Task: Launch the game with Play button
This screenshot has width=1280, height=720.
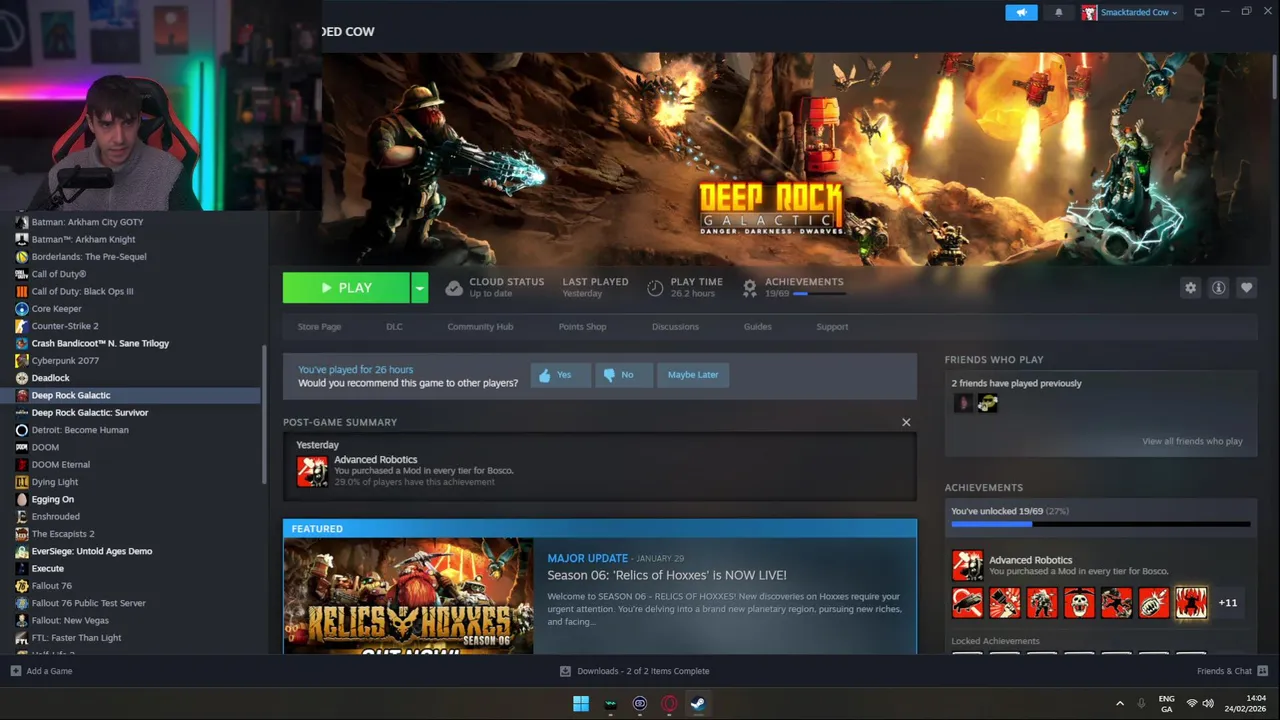Action: click(346, 288)
